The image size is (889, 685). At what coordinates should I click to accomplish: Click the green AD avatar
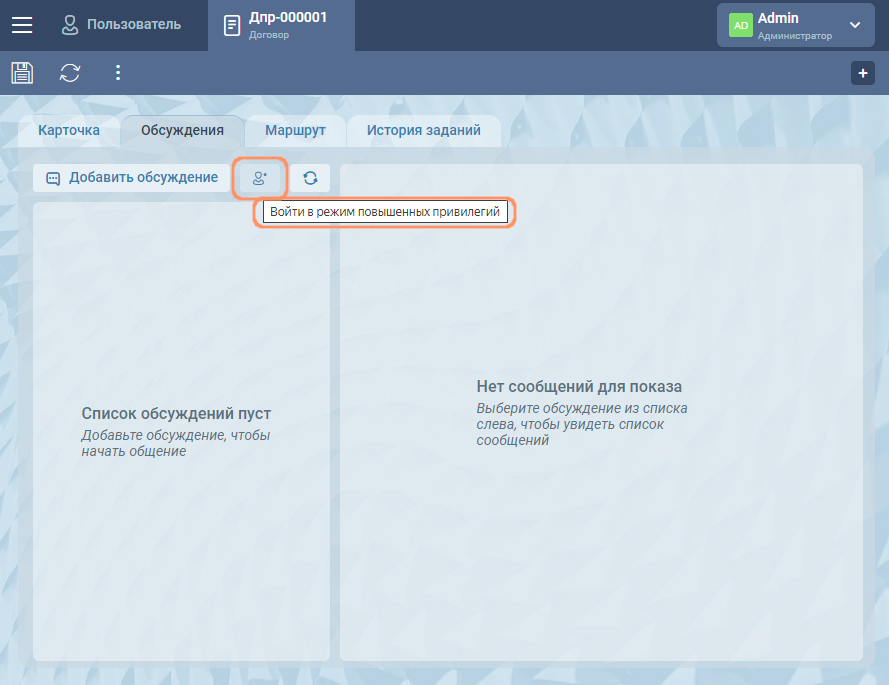pyautogui.click(x=741, y=25)
